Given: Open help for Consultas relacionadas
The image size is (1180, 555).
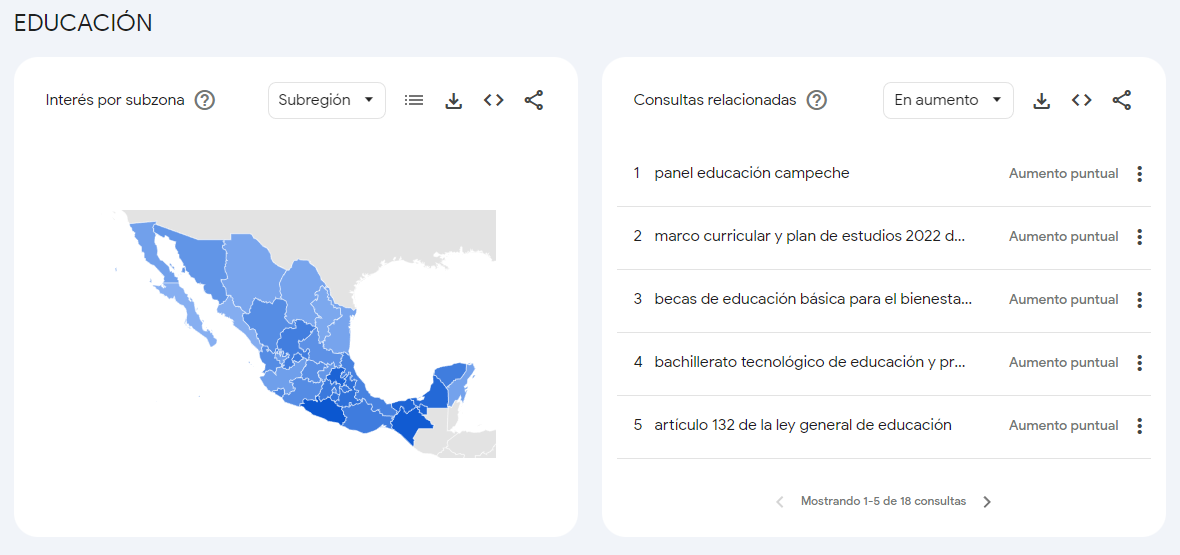Looking at the screenshot, I should pos(817,100).
